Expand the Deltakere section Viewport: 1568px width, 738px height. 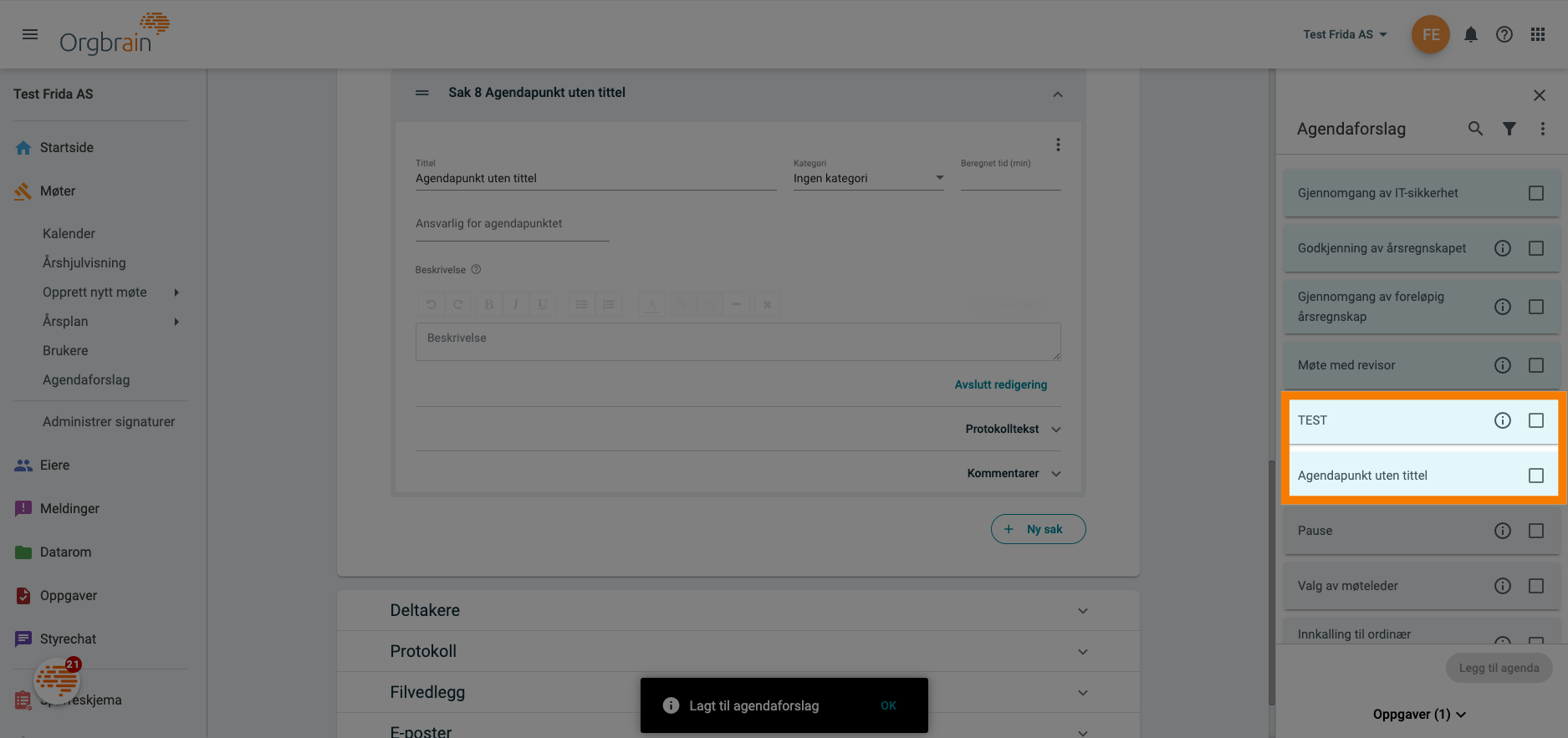click(738, 611)
